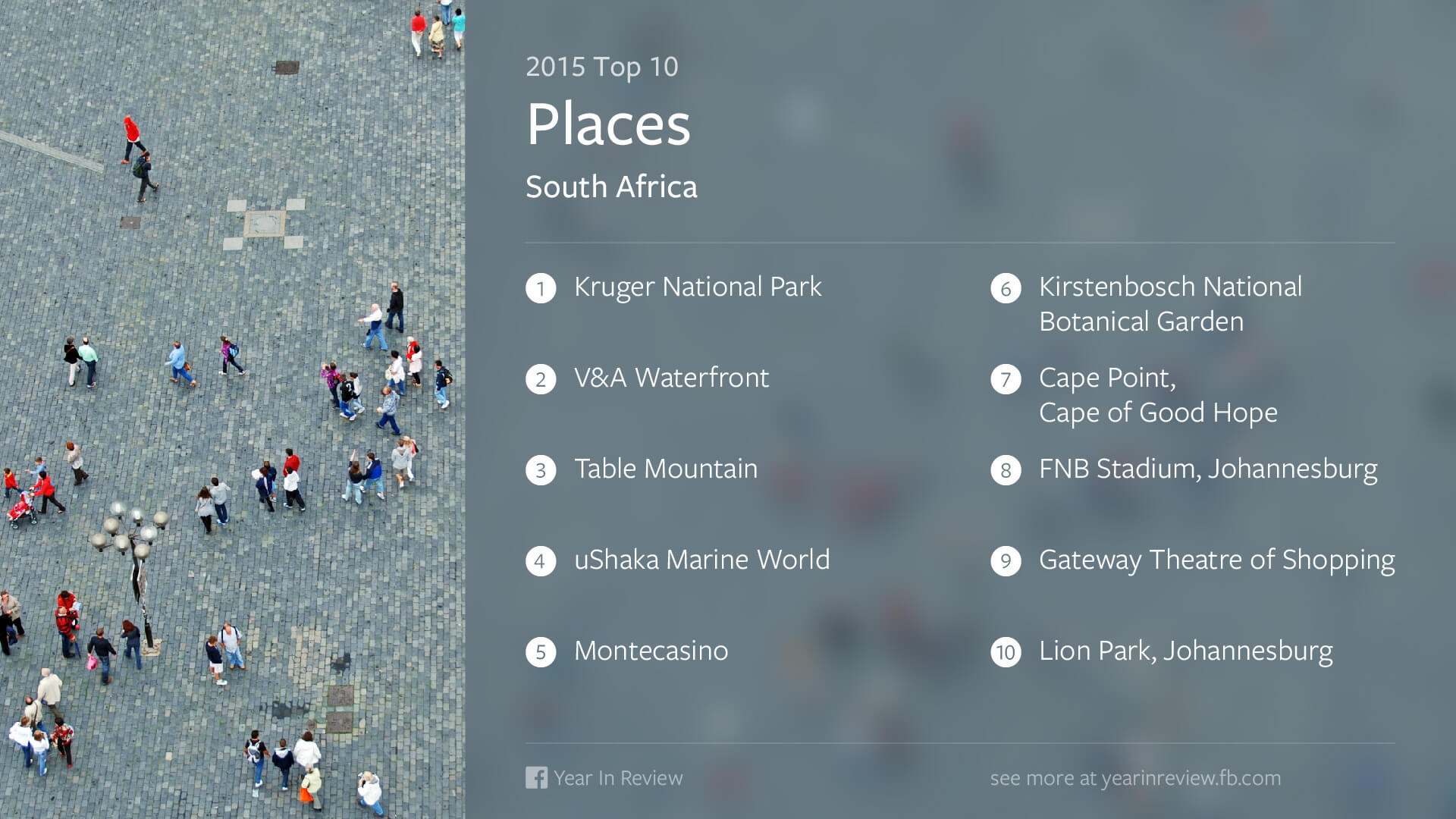Screen dimensions: 1456x819
Task: Click the Places heading
Action: (x=609, y=124)
